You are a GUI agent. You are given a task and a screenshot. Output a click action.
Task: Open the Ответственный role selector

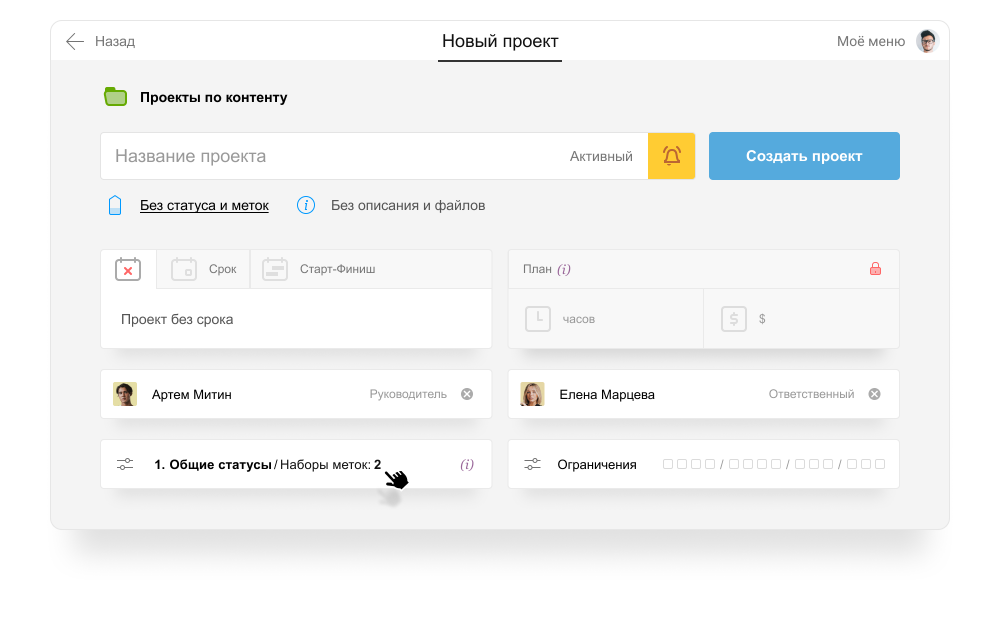811,394
